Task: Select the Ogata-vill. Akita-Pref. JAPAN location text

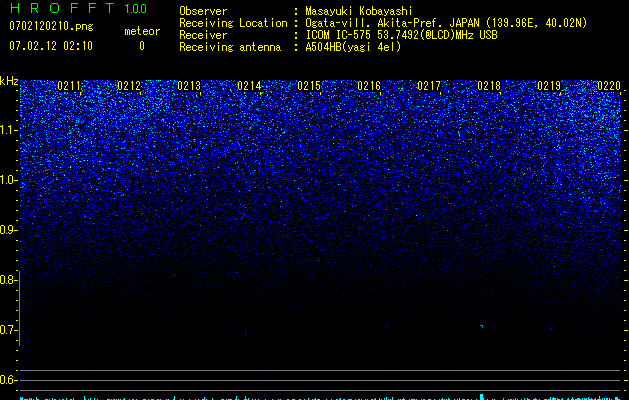Action: [446, 23]
